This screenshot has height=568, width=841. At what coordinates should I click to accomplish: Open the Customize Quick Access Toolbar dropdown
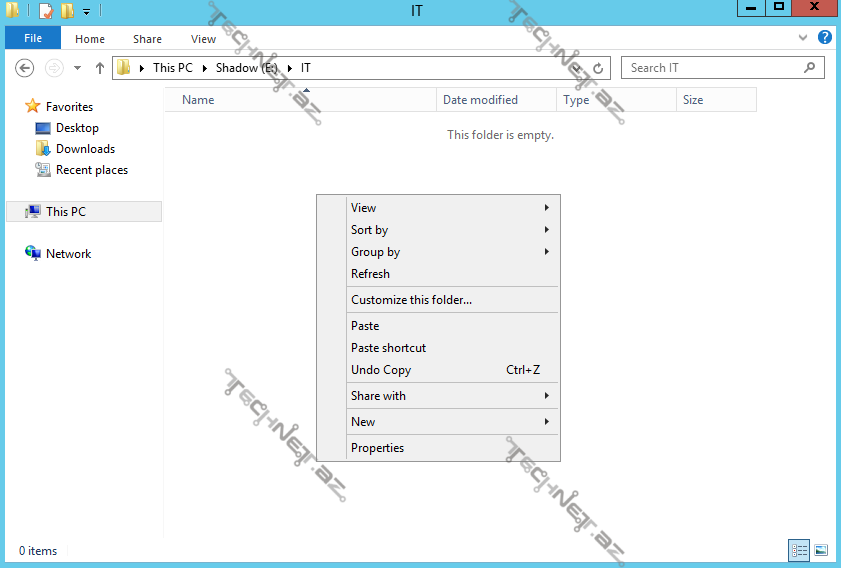tap(86, 12)
